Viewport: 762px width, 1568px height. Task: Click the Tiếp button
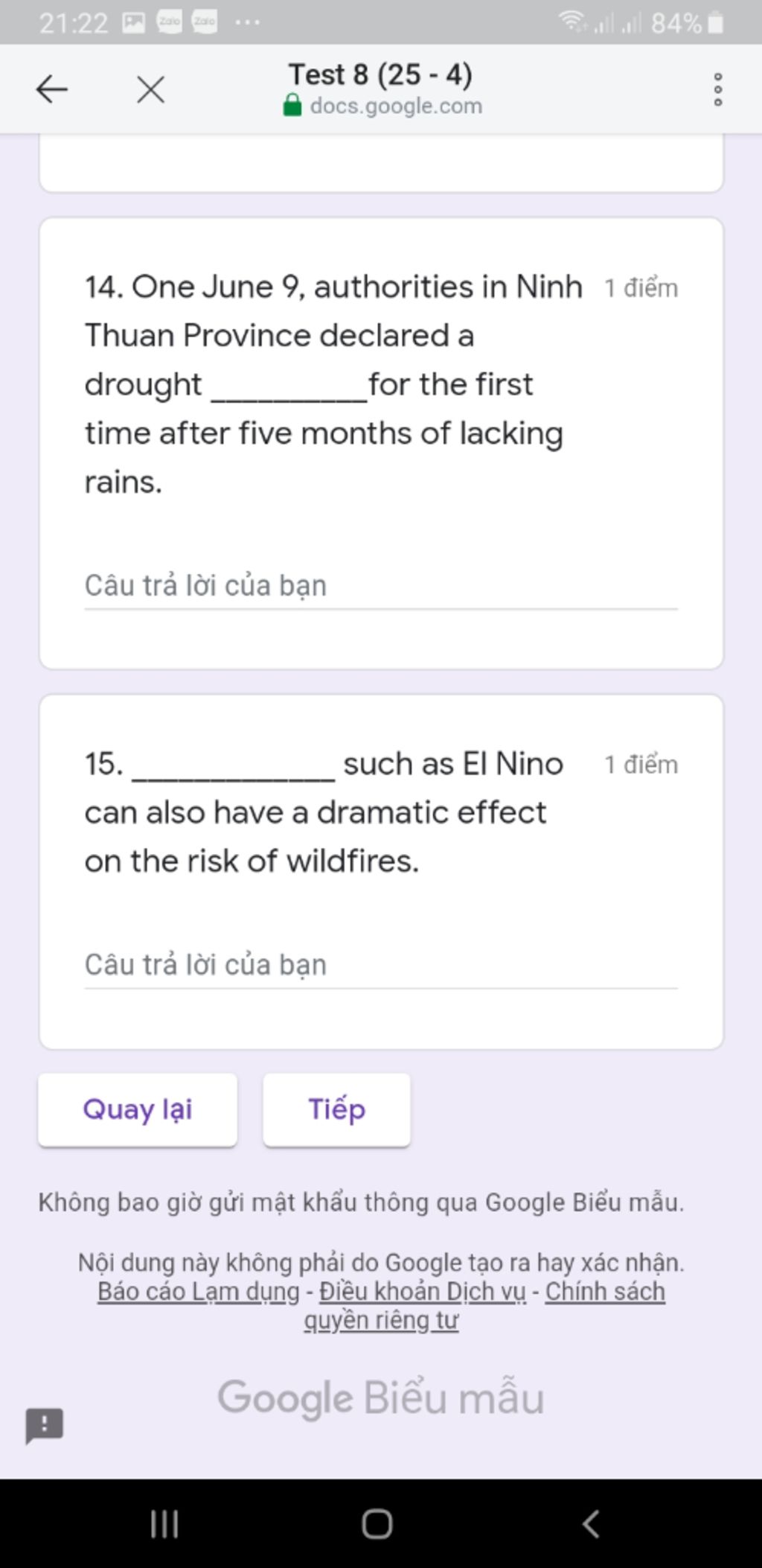pyautogui.click(x=336, y=1109)
